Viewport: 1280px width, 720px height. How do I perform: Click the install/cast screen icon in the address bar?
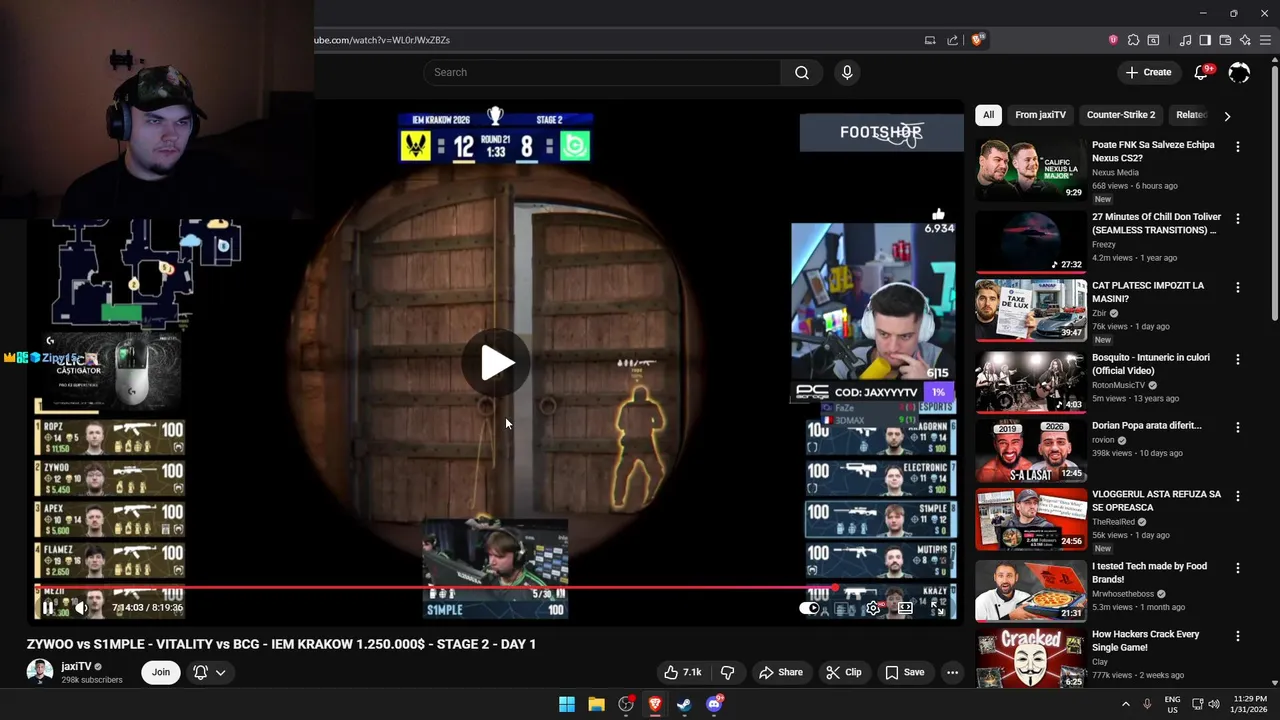click(x=930, y=40)
